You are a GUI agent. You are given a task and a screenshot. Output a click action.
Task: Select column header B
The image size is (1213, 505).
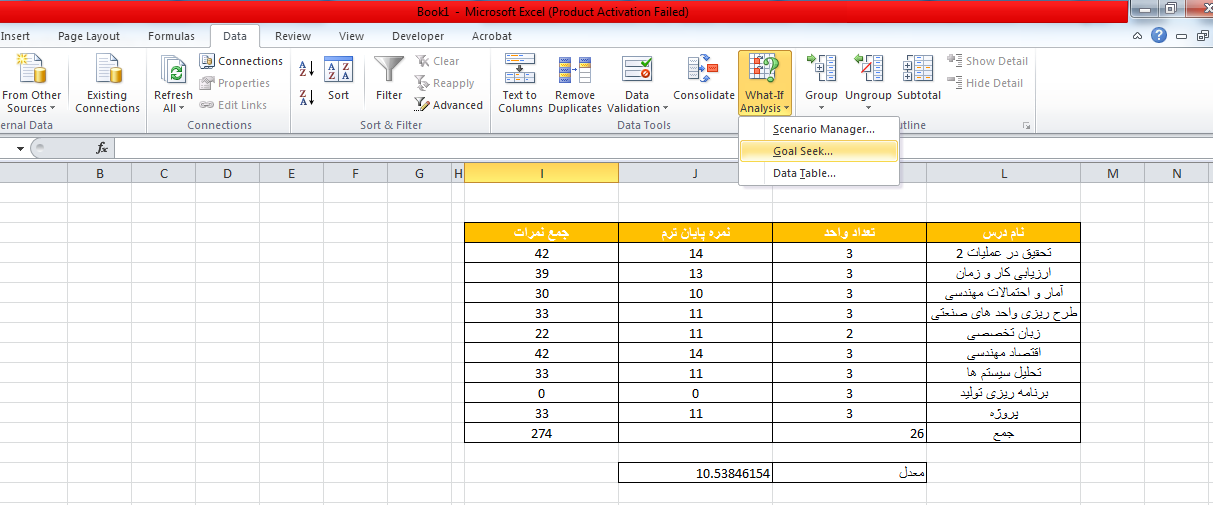pos(99,174)
